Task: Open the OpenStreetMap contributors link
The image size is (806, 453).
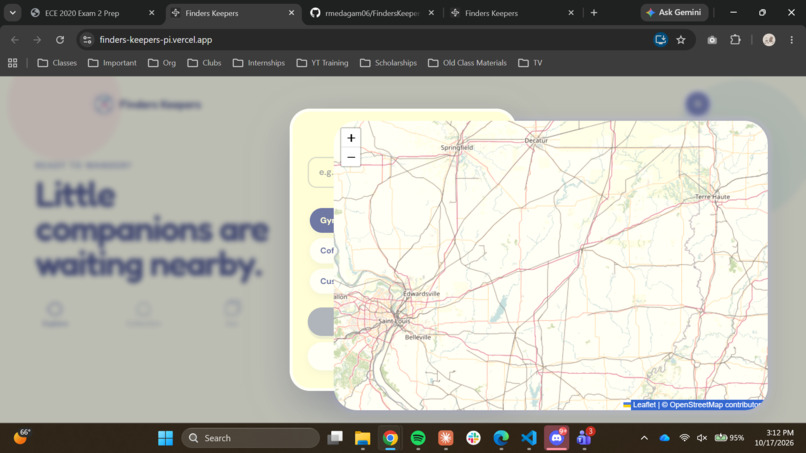Action: coord(715,405)
